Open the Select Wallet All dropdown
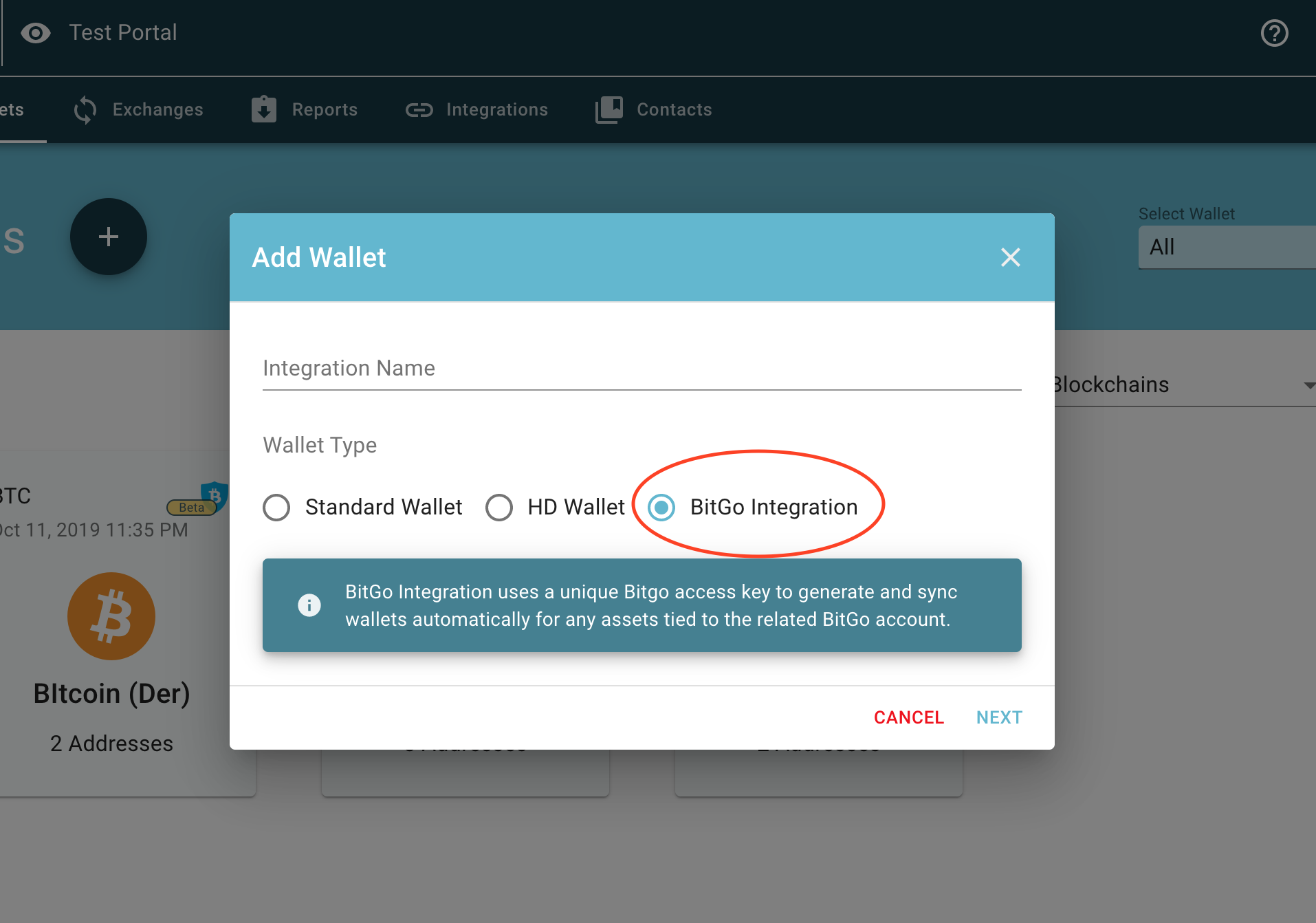 click(1227, 247)
